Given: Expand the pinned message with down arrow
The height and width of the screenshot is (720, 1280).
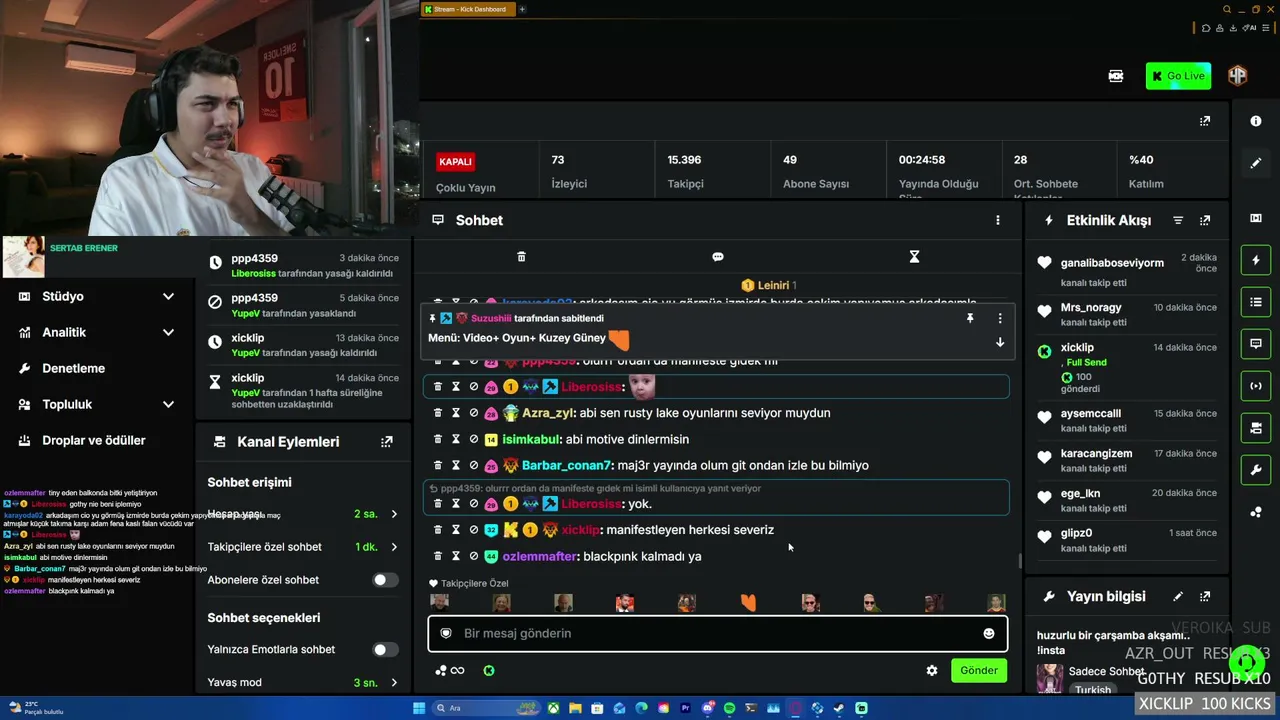Looking at the screenshot, I should [x=1000, y=342].
